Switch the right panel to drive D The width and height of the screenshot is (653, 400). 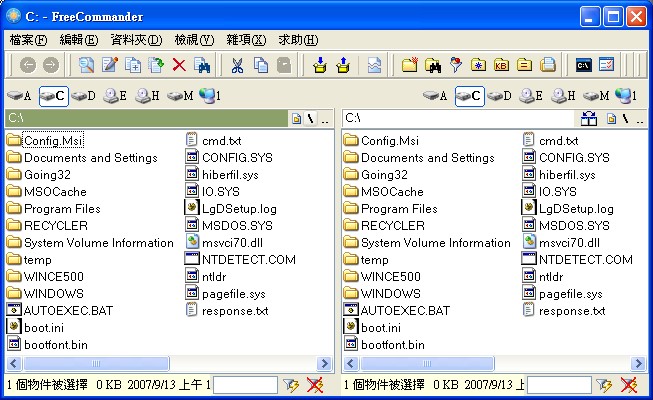(x=499, y=96)
